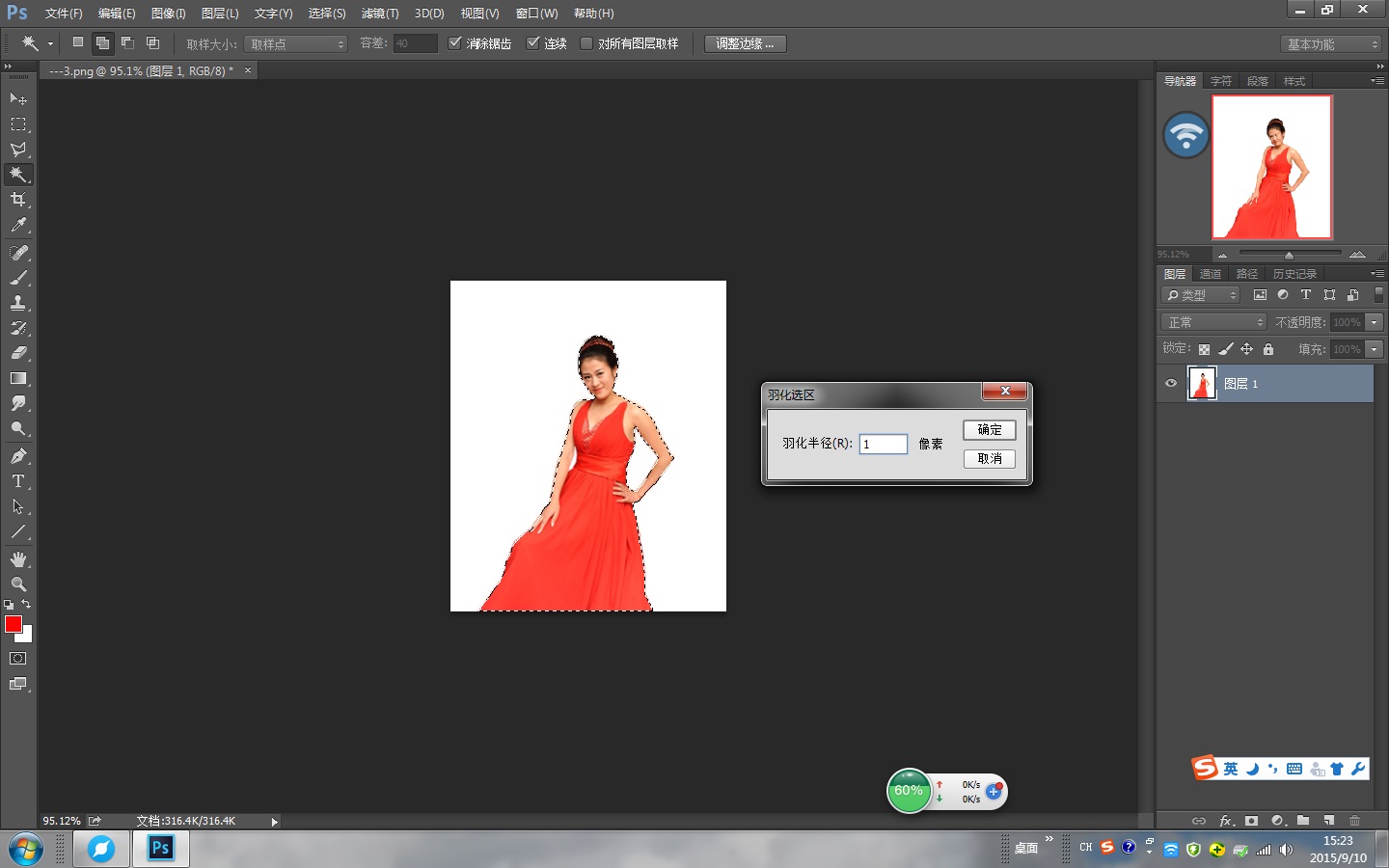
Task: Select the Smudge tool
Action: tap(18, 403)
